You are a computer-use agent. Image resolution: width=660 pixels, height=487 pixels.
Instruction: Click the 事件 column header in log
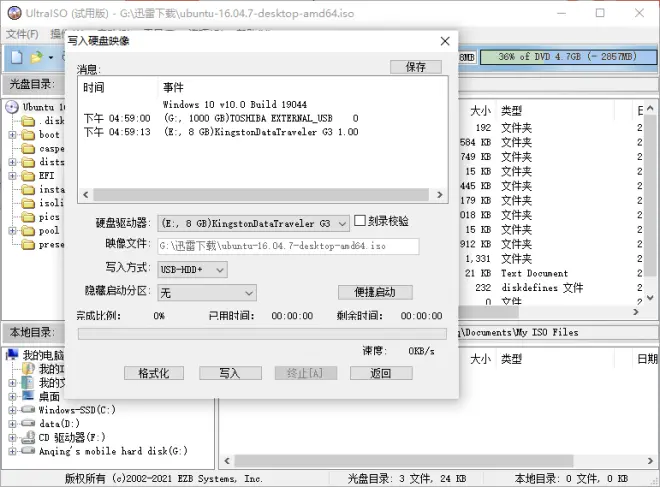point(173,88)
